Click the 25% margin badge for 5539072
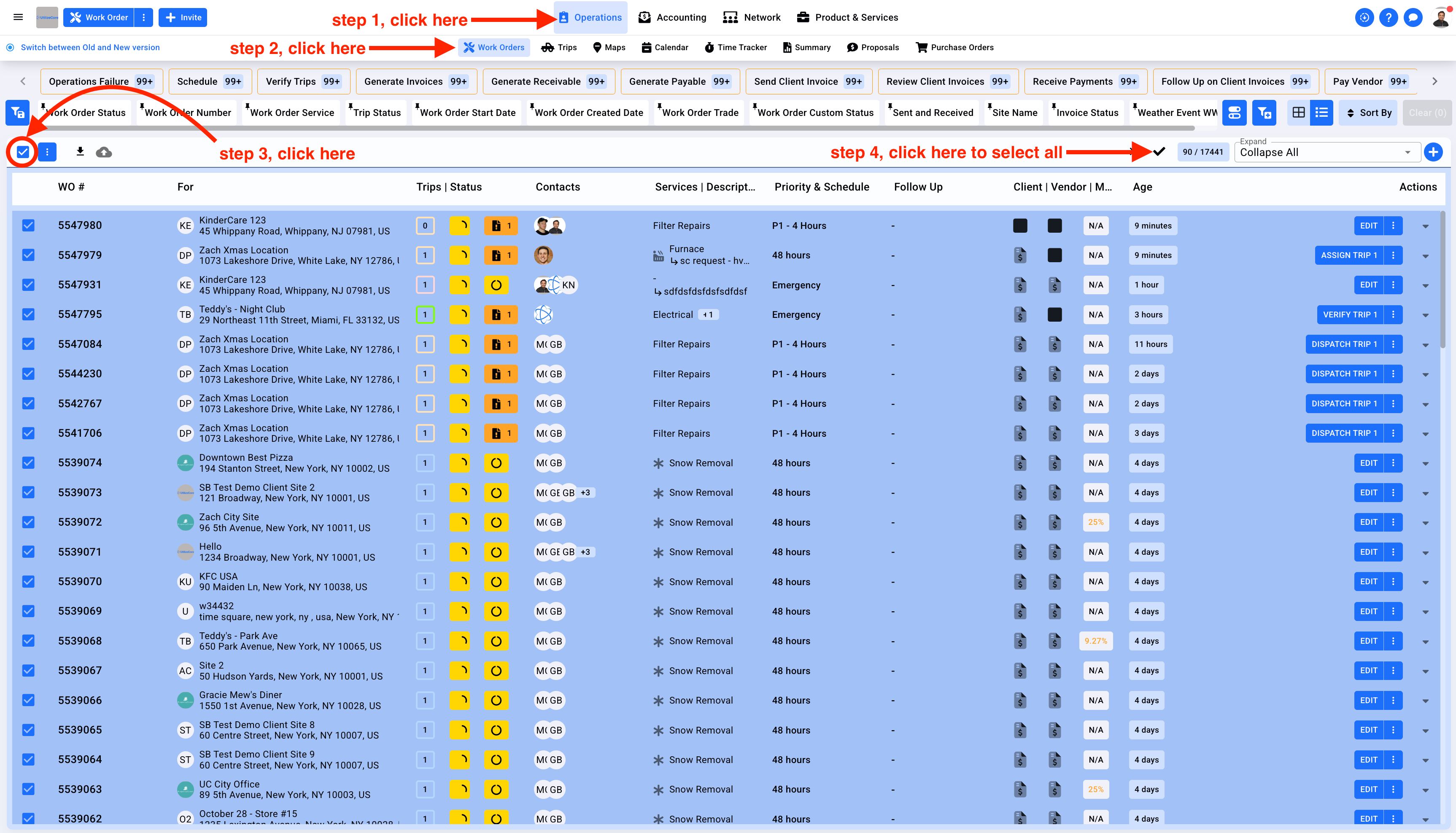 [1095, 522]
